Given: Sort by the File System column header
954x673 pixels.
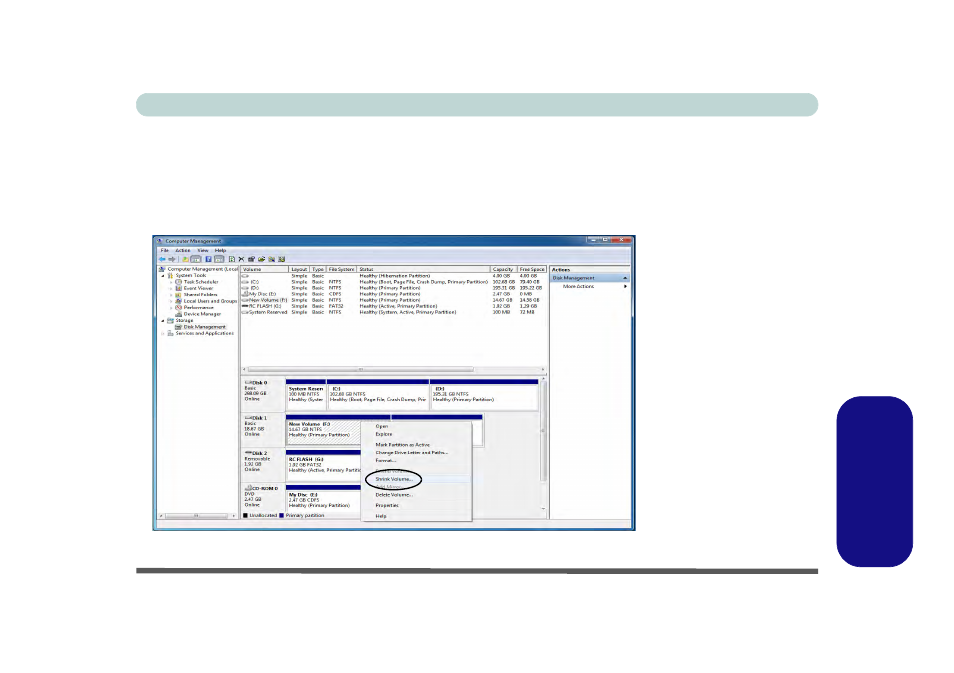Looking at the screenshot, I should point(341,269).
